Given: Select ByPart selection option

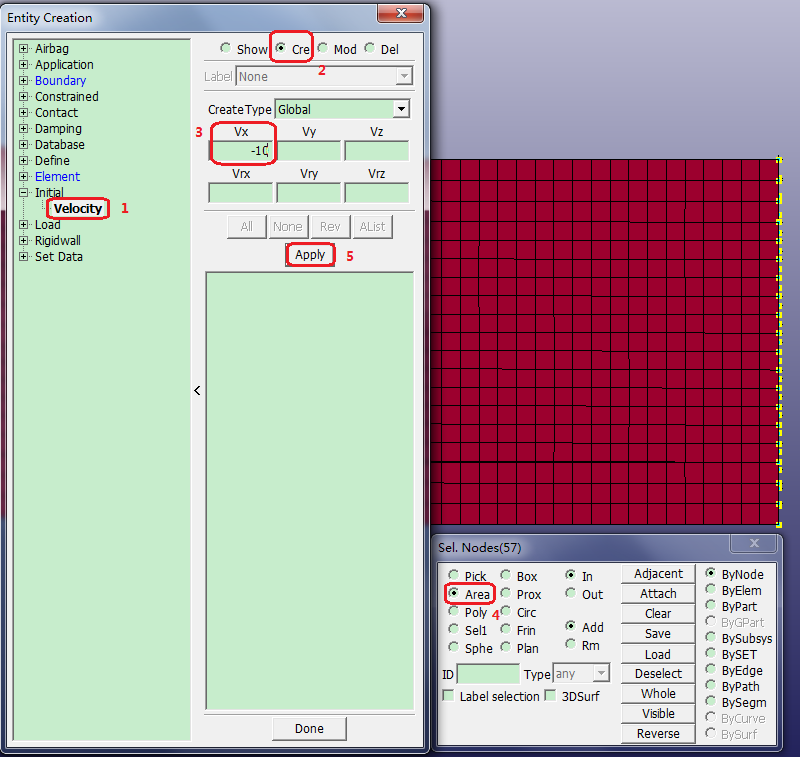Looking at the screenshot, I should (711, 607).
